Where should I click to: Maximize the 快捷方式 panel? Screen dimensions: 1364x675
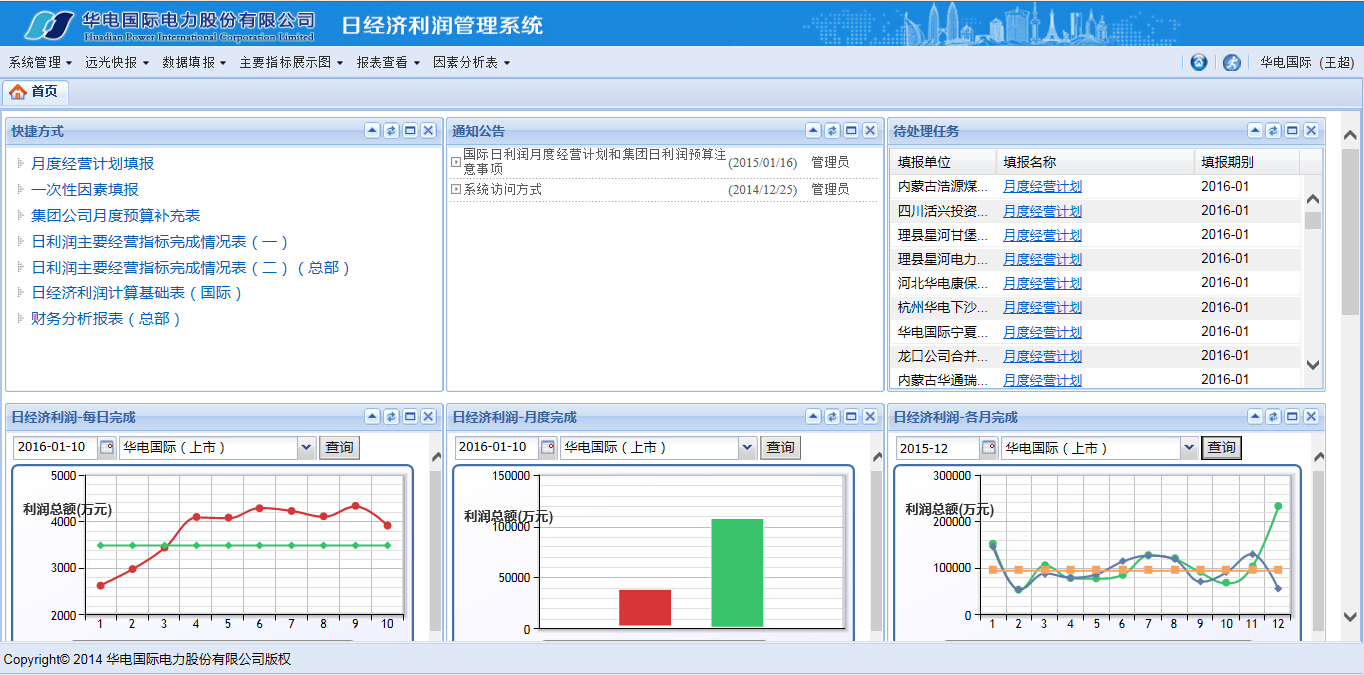[410, 131]
